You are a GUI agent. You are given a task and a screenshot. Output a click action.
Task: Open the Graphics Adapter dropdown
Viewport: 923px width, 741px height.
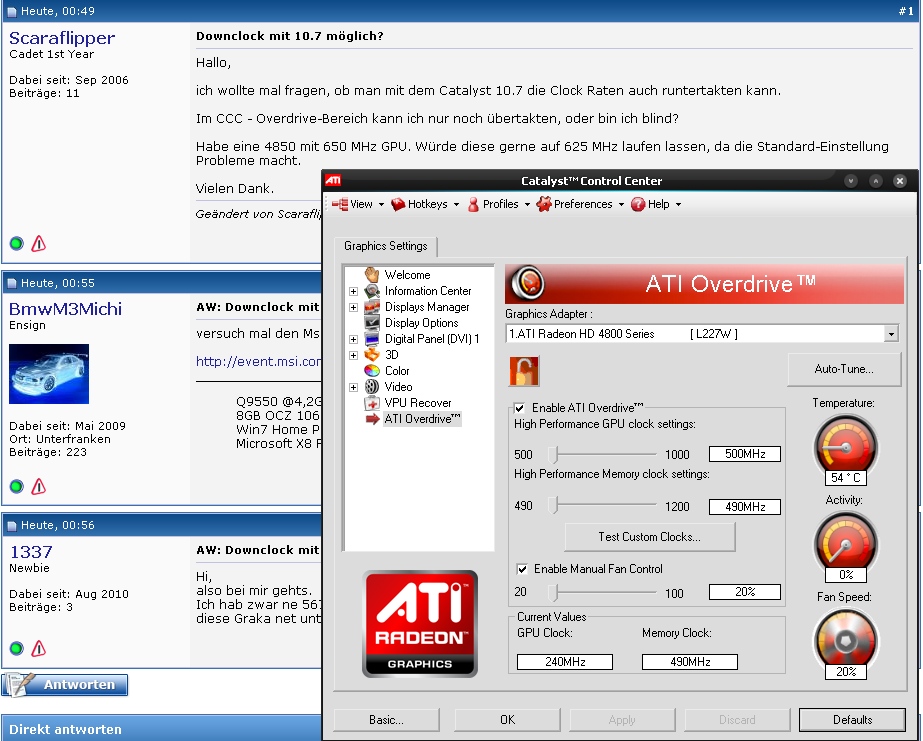[x=891, y=334]
